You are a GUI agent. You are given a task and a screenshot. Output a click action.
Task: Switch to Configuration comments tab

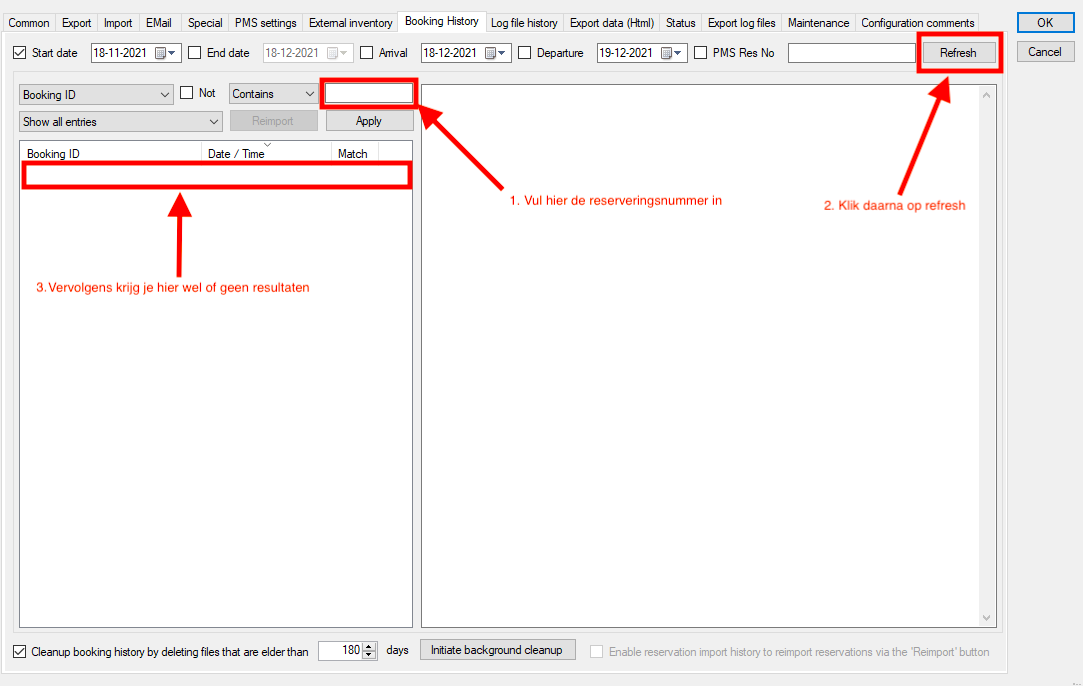point(918,23)
